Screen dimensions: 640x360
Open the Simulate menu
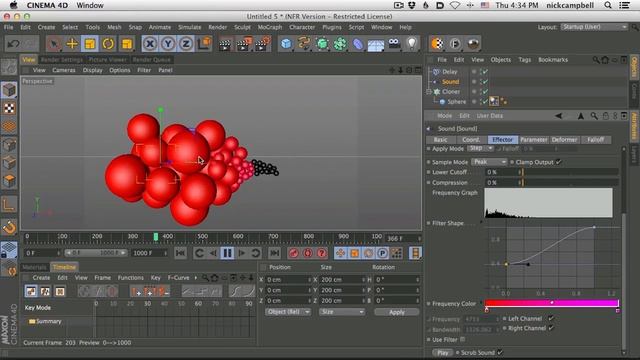(x=189, y=27)
